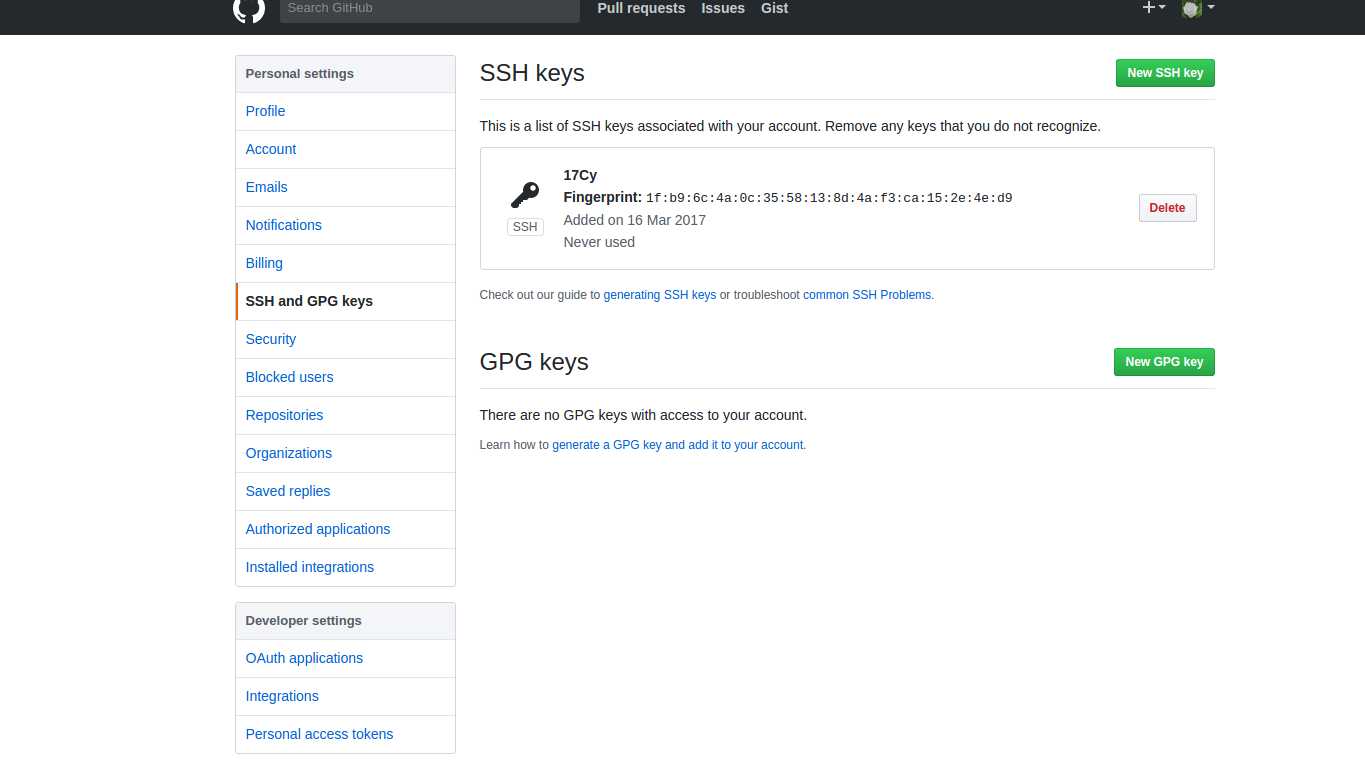
Task: Select Profile in Personal settings
Action: click(x=345, y=111)
